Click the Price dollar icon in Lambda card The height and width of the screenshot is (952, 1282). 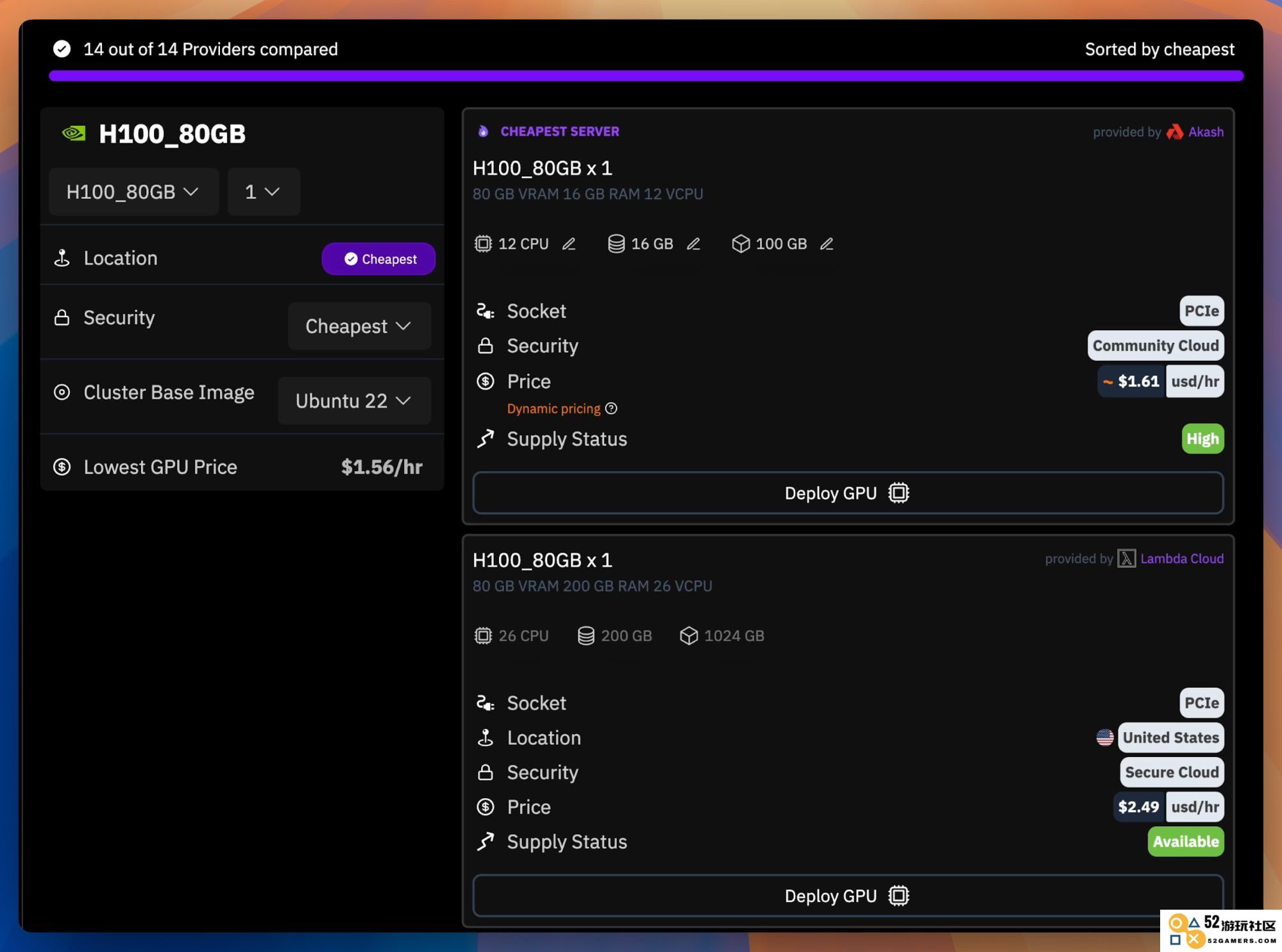click(485, 807)
